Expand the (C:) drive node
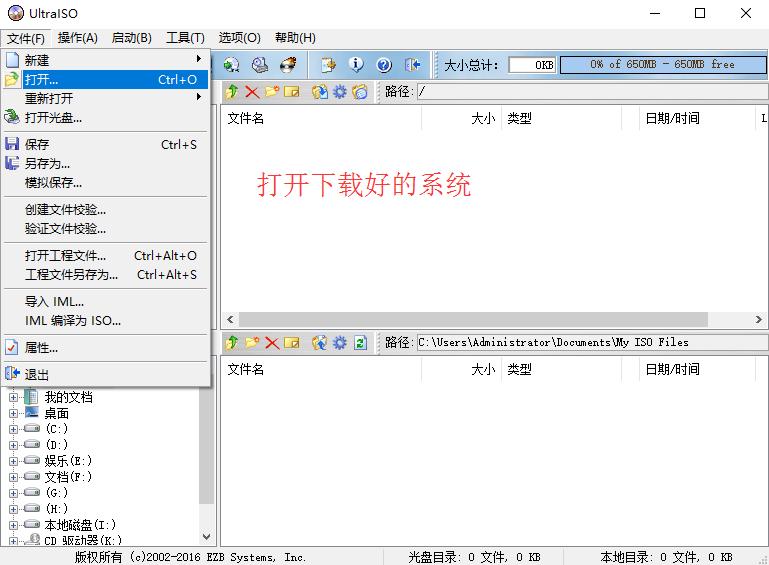Viewport: 769px width, 565px height. (x=14, y=429)
